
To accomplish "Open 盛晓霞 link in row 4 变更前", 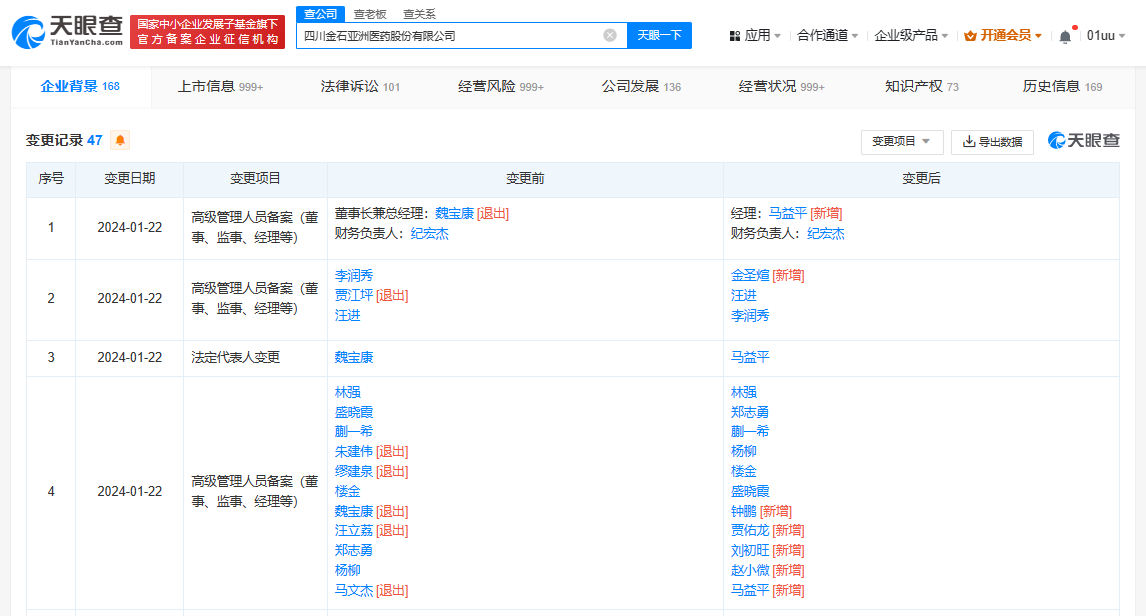I will coord(354,412).
